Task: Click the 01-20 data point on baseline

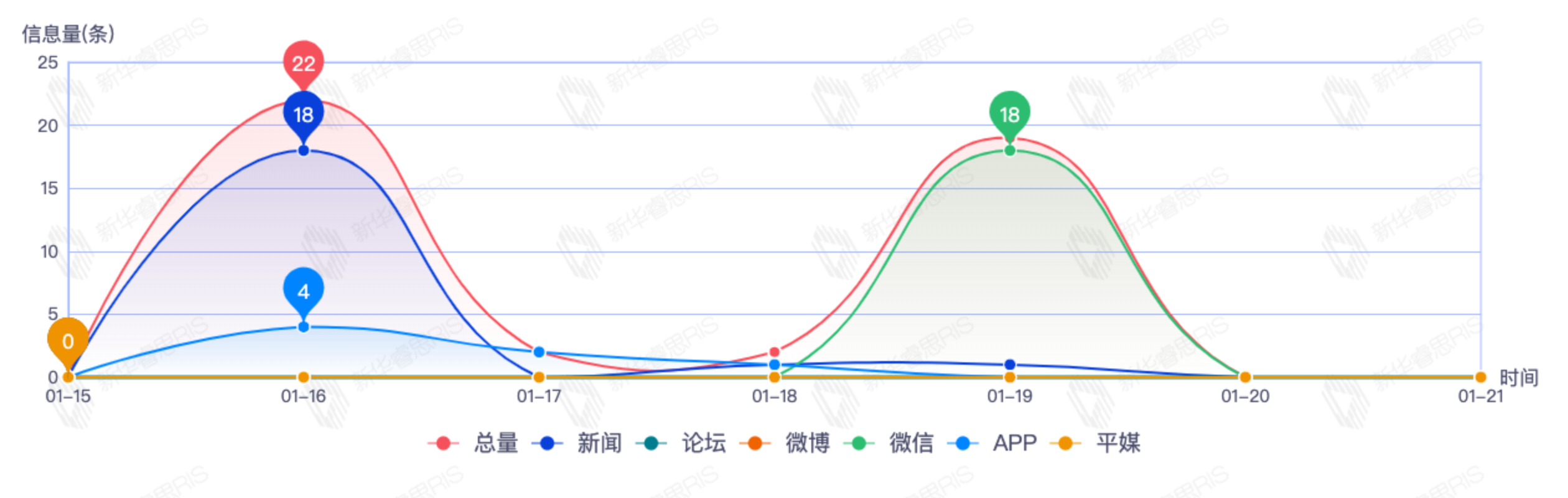Action: (x=1245, y=377)
